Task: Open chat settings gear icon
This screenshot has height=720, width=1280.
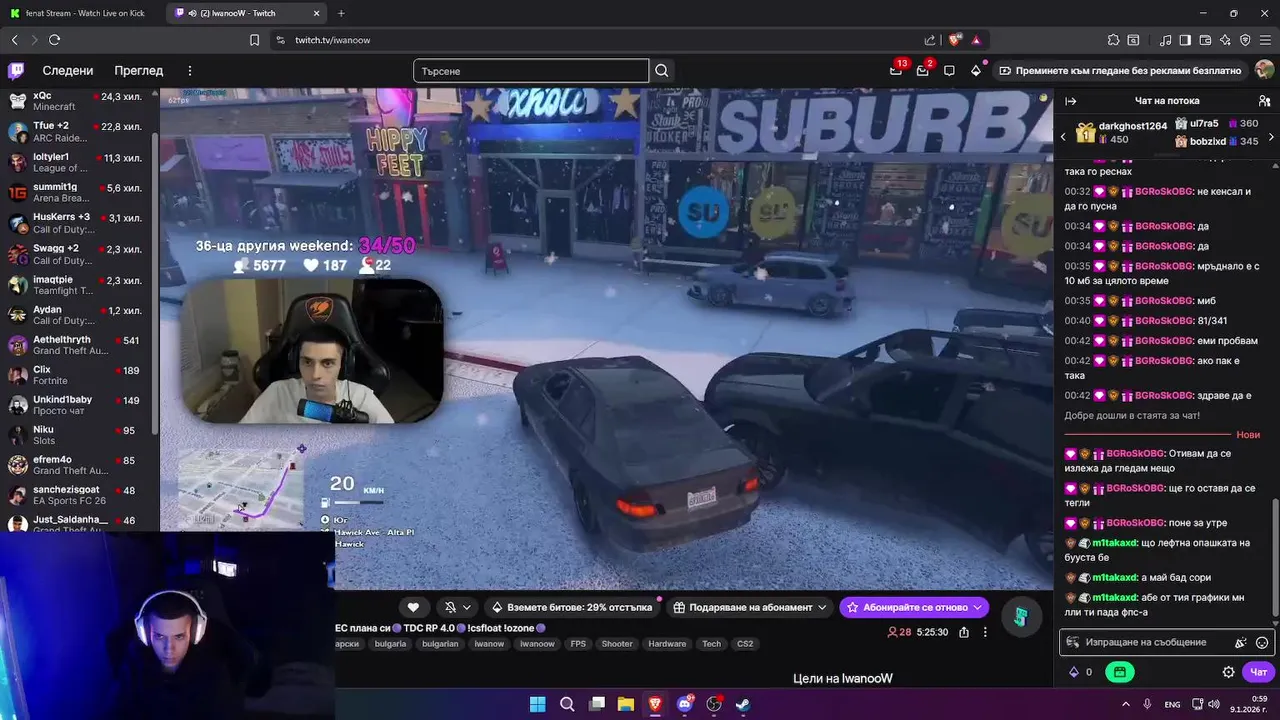Action: 1228,672
